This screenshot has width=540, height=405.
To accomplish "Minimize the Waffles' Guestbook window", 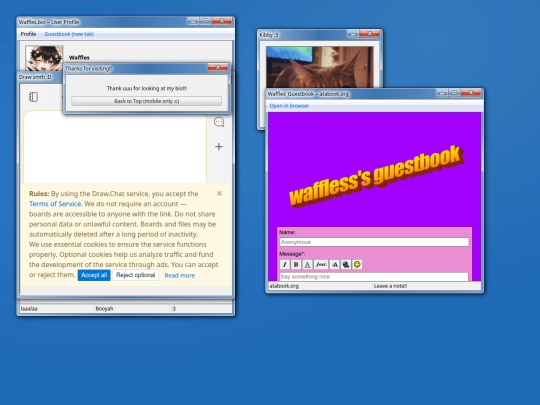I will coord(442,93).
